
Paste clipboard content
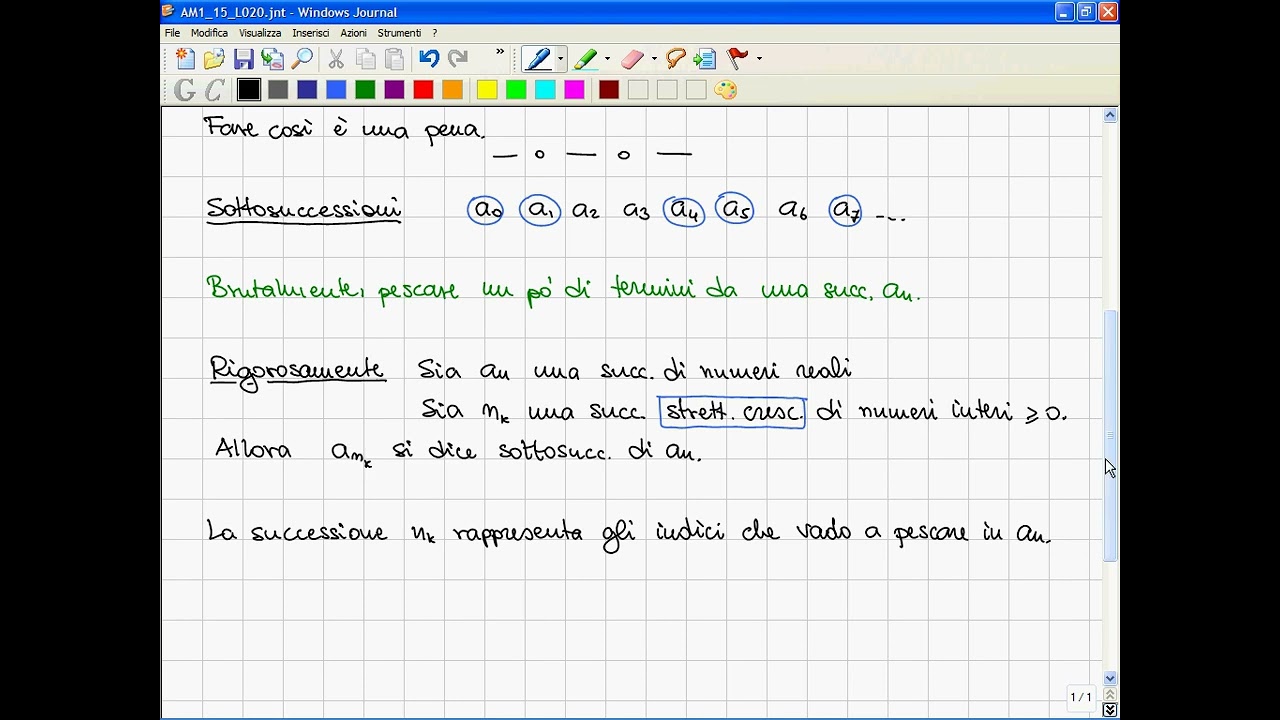pos(394,59)
